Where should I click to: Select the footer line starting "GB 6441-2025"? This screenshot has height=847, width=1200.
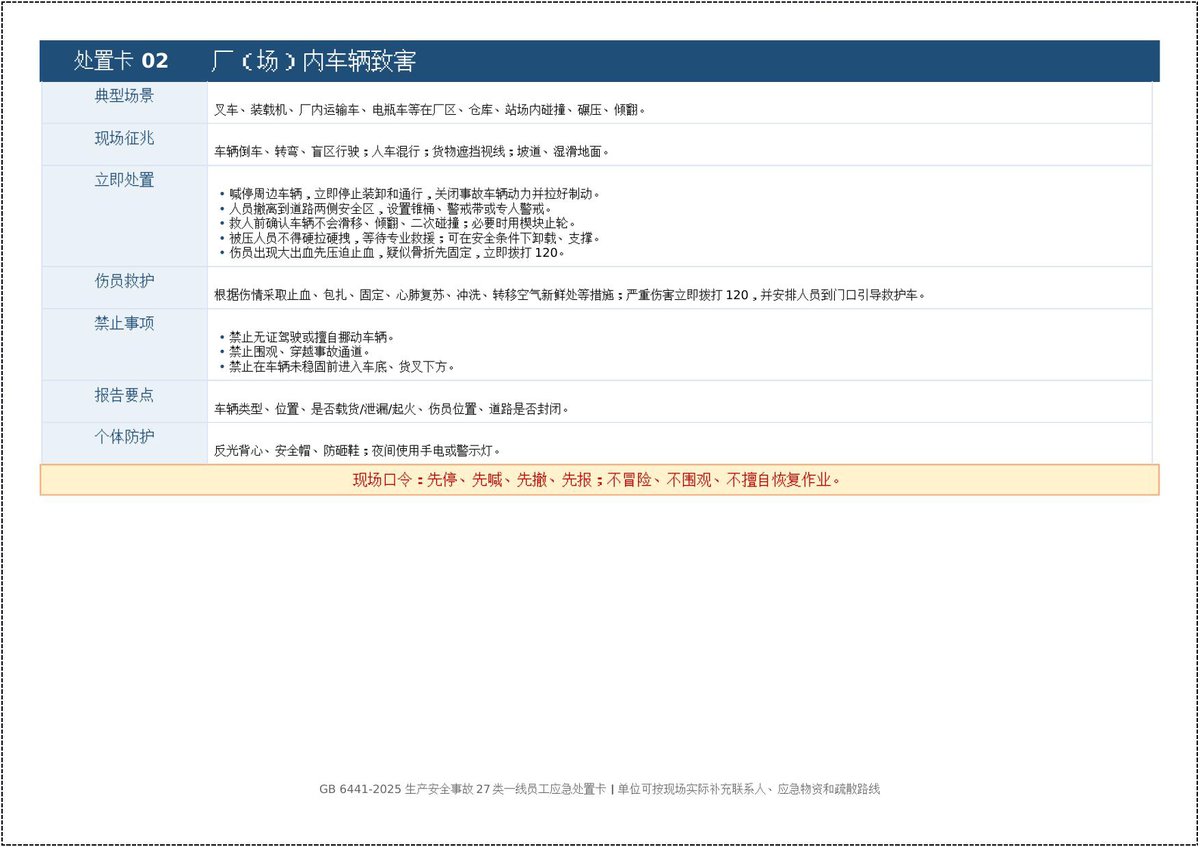[x=600, y=789]
